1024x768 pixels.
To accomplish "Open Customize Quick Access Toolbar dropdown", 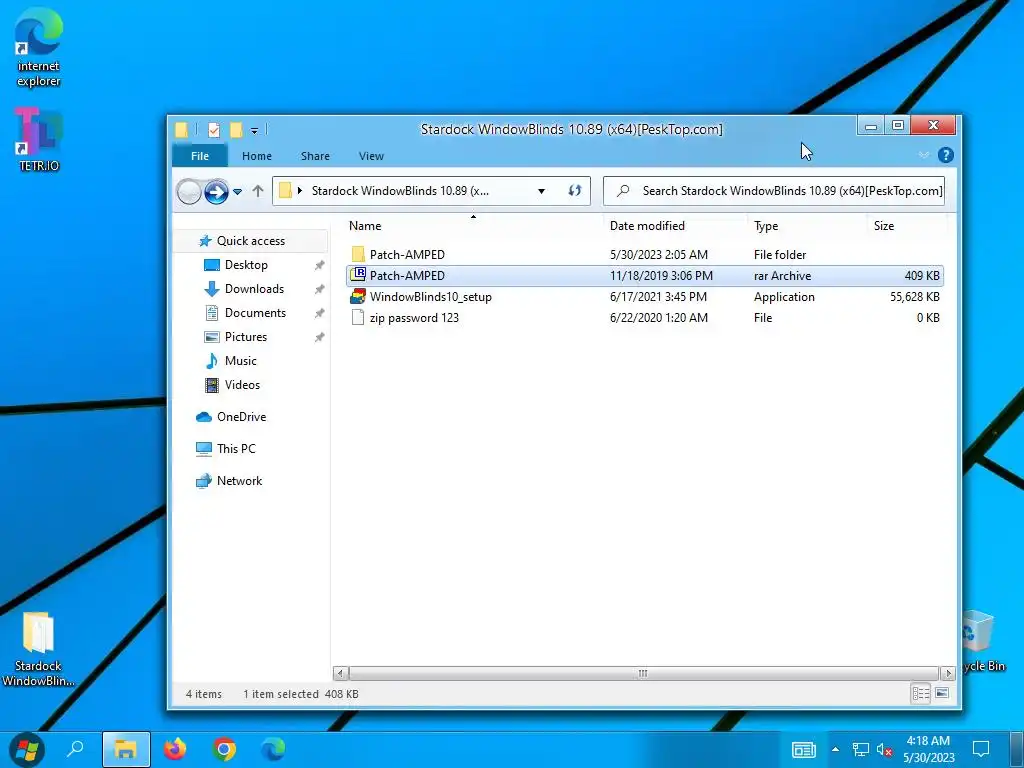I will [x=255, y=131].
